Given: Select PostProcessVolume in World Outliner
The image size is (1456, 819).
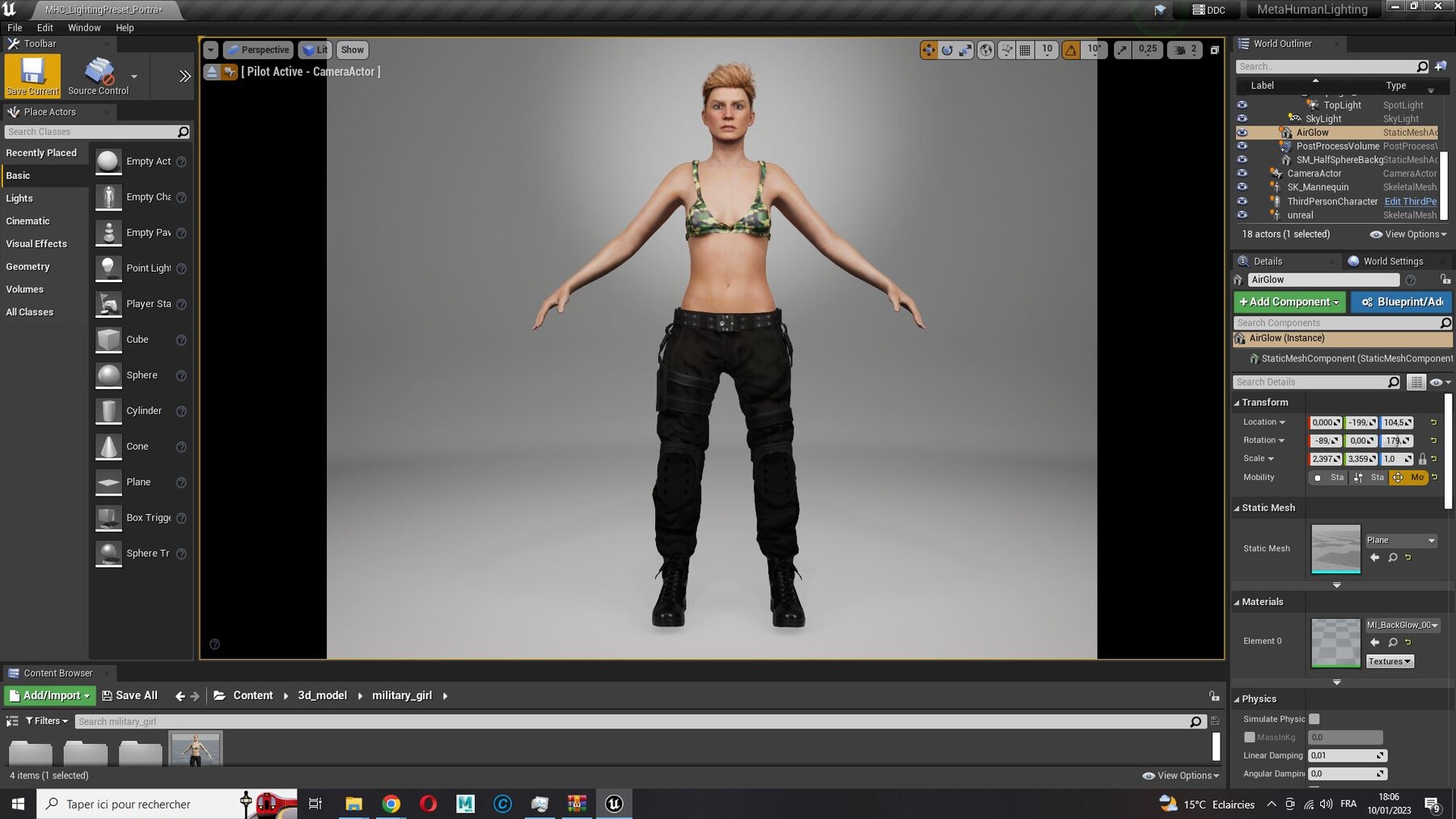Looking at the screenshot, I should pyautogui.click(x=1337, y=146).
